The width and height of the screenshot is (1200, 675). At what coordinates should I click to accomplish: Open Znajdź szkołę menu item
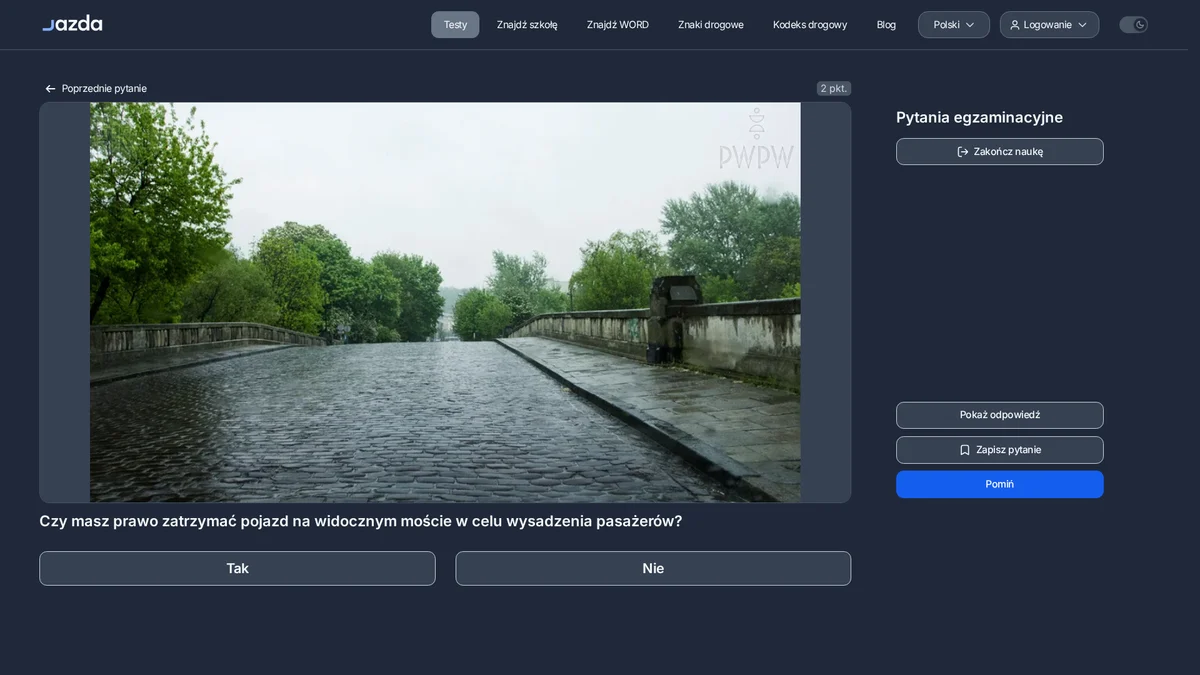527,25
